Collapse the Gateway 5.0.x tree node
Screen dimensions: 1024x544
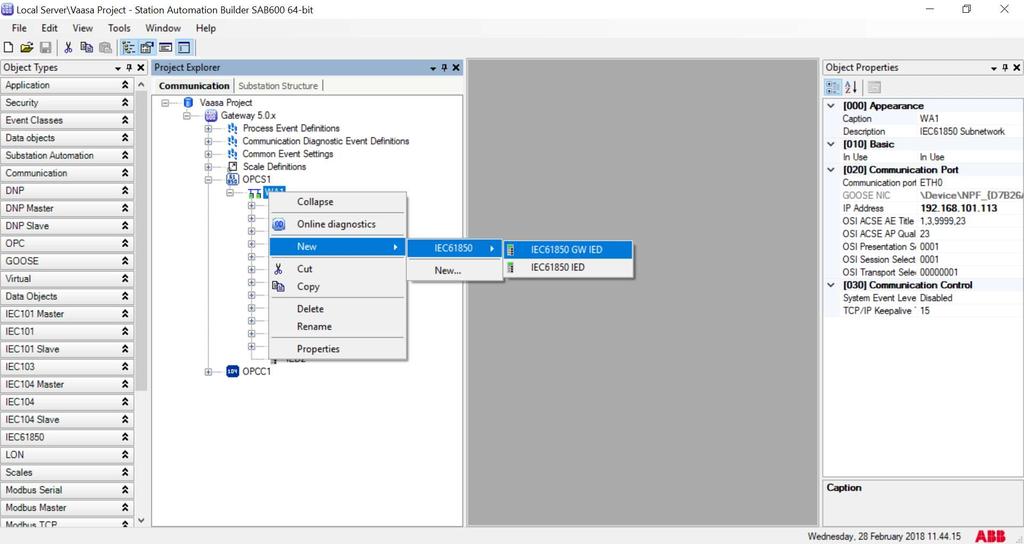click(187, 116)
